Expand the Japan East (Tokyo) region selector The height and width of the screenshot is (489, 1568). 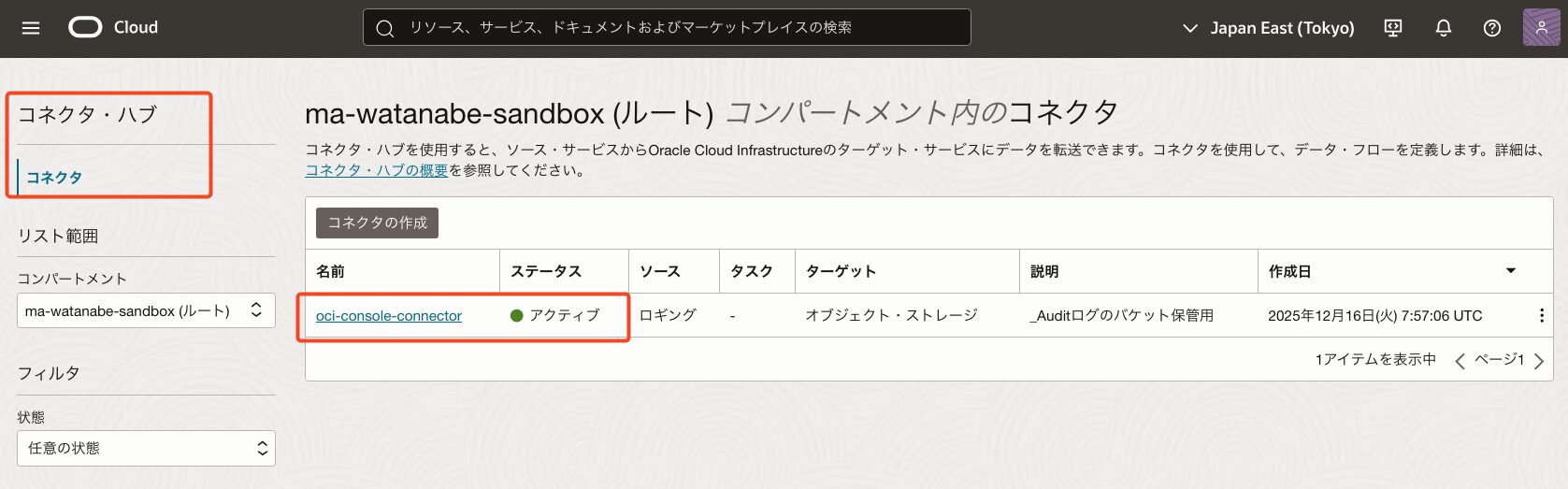(1269, 28)
